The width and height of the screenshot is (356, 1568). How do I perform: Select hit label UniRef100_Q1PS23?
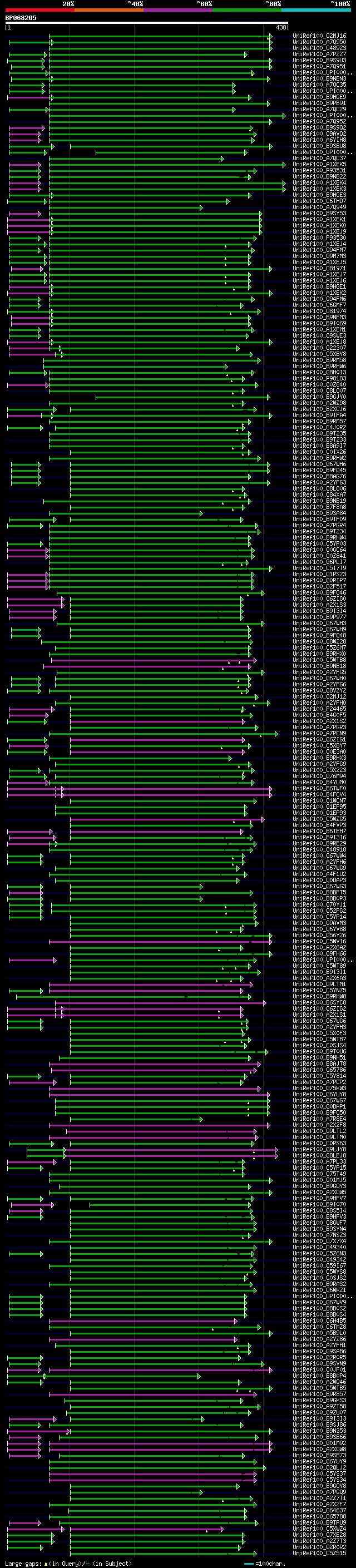coord(319,574)
